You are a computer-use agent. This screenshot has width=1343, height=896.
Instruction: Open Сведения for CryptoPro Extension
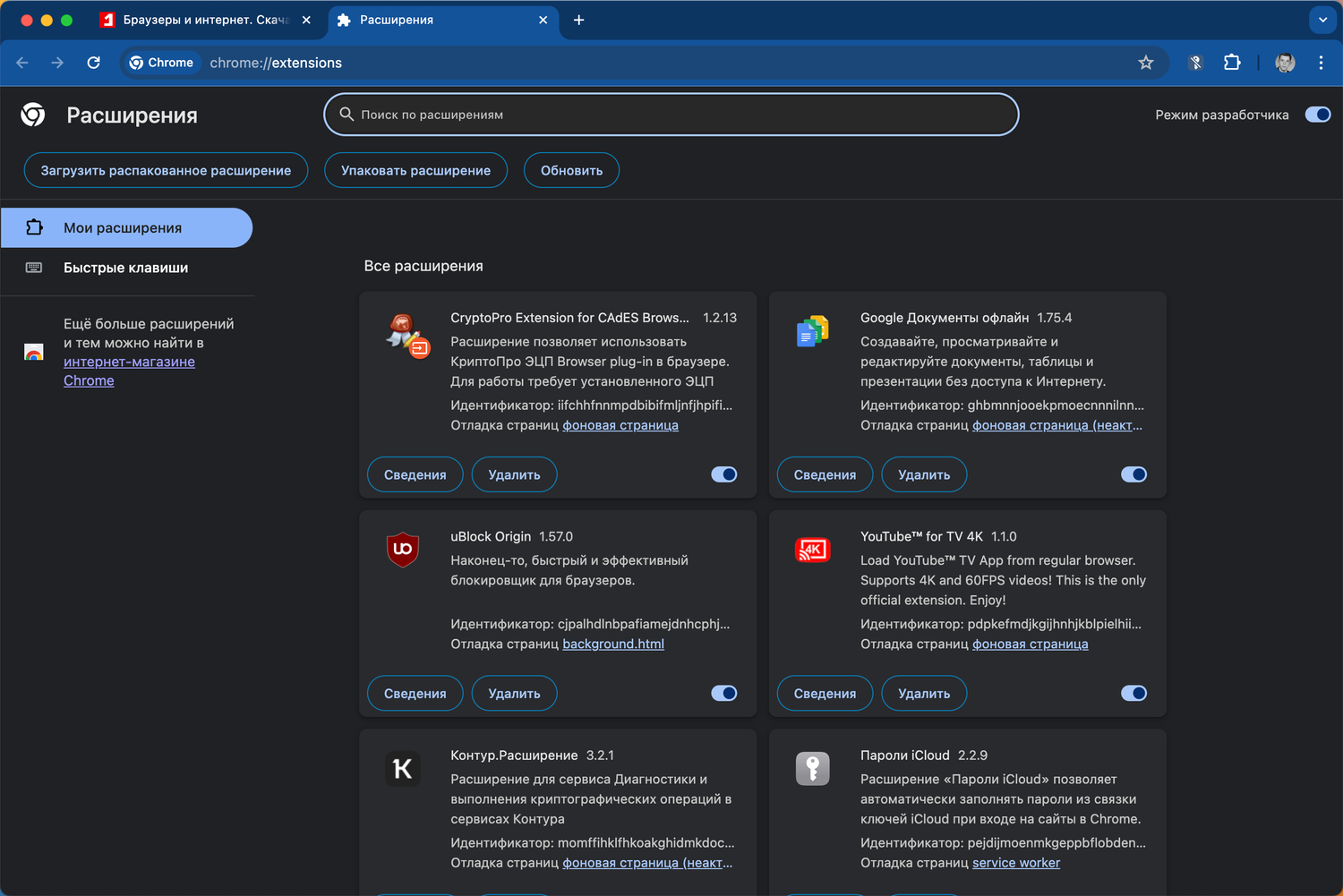415,474
